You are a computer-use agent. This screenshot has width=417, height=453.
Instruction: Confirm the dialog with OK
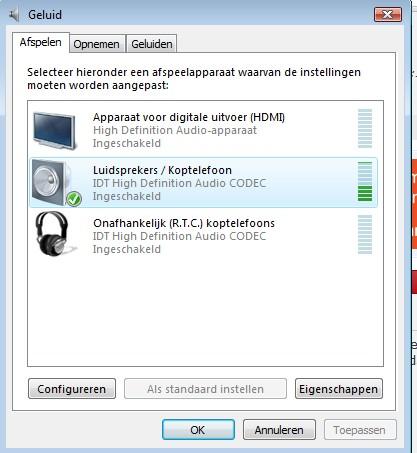point(198,430)
